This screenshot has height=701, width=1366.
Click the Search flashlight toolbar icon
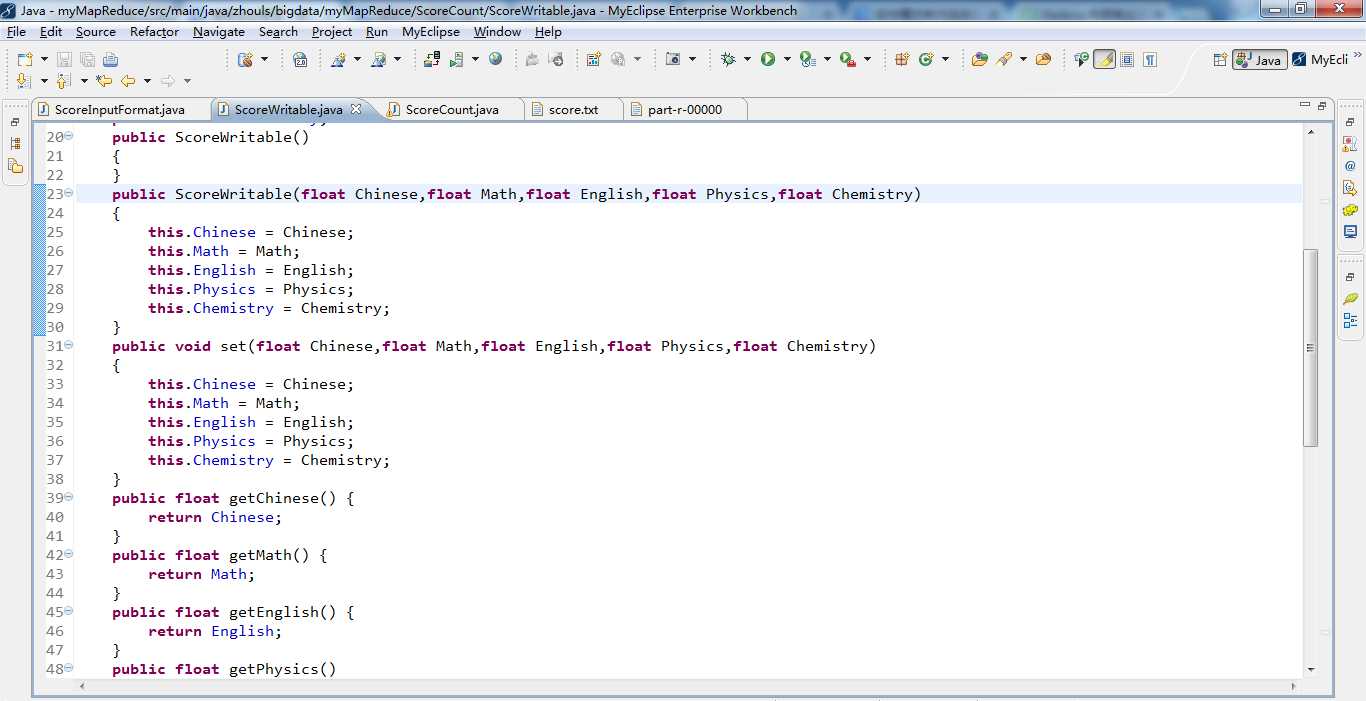pos(1004,59)
